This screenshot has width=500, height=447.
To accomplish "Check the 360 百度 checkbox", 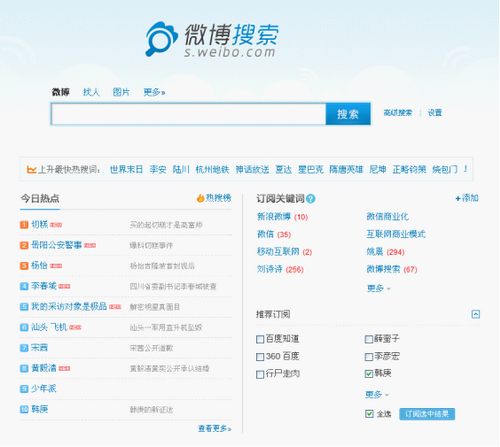I will (x=260, y=357).
